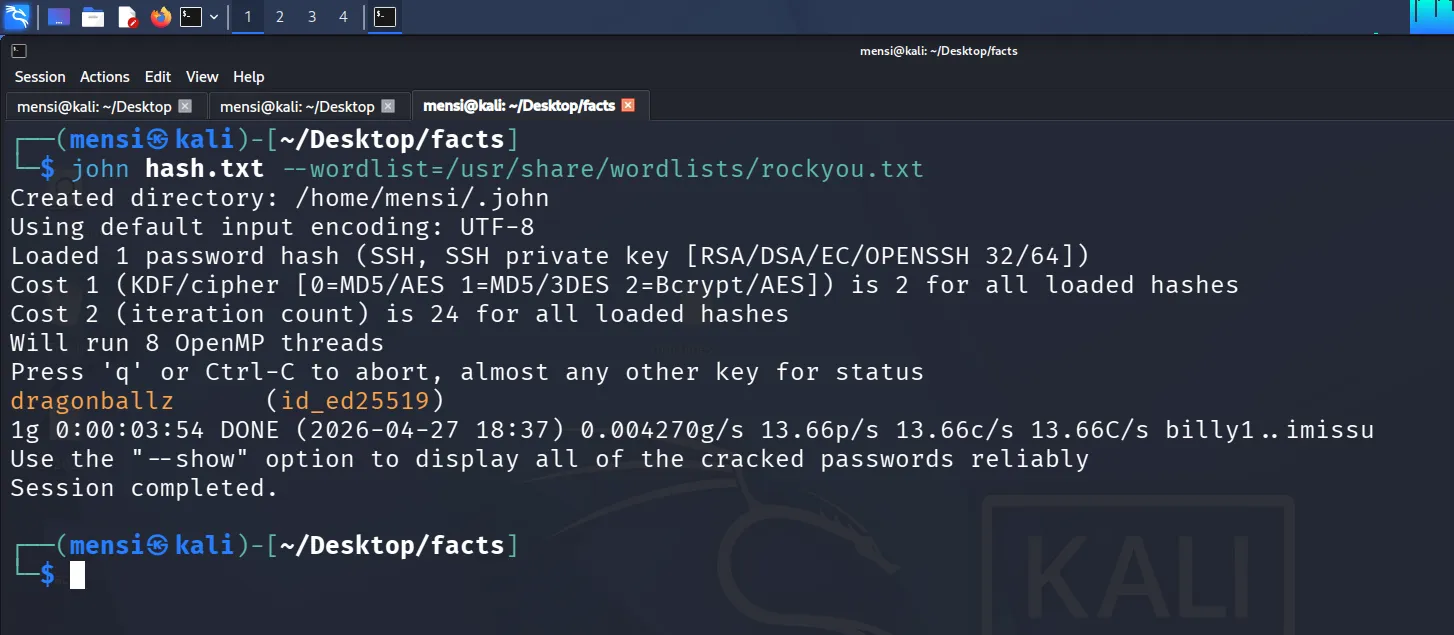Viewport: 1454px width, 635px height.
Task: Switch to workspace 4
Action: coord(344,17)
